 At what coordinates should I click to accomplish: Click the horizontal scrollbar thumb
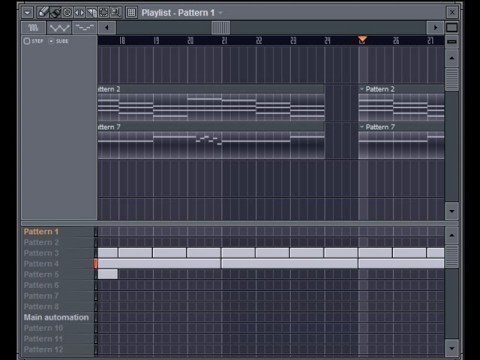(x=221, y=28)
